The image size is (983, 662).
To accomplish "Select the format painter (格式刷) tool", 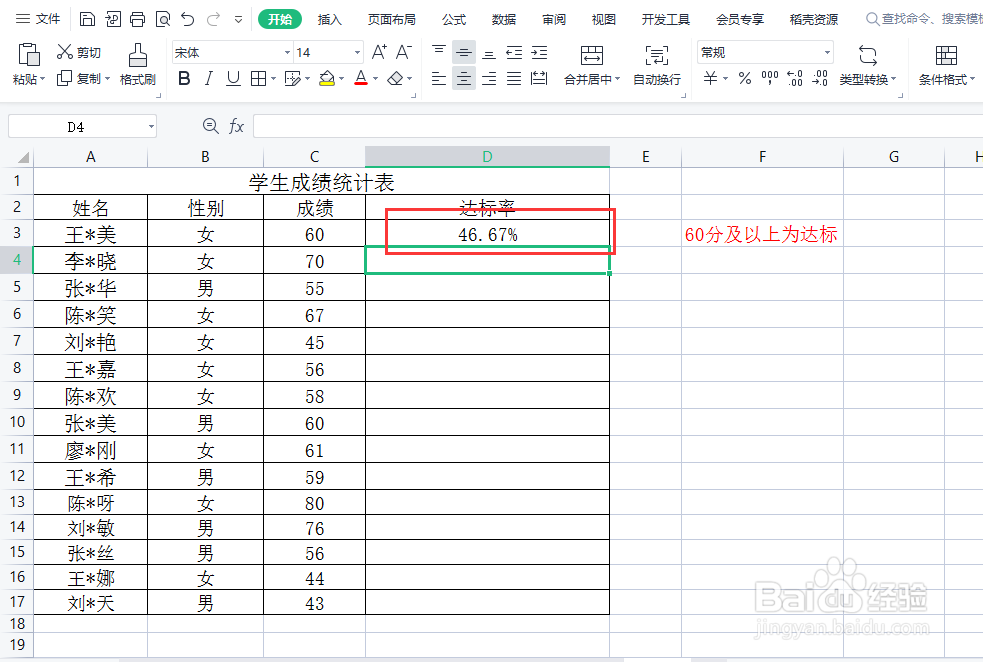I will pyautogui.click(x=138, y=60).
